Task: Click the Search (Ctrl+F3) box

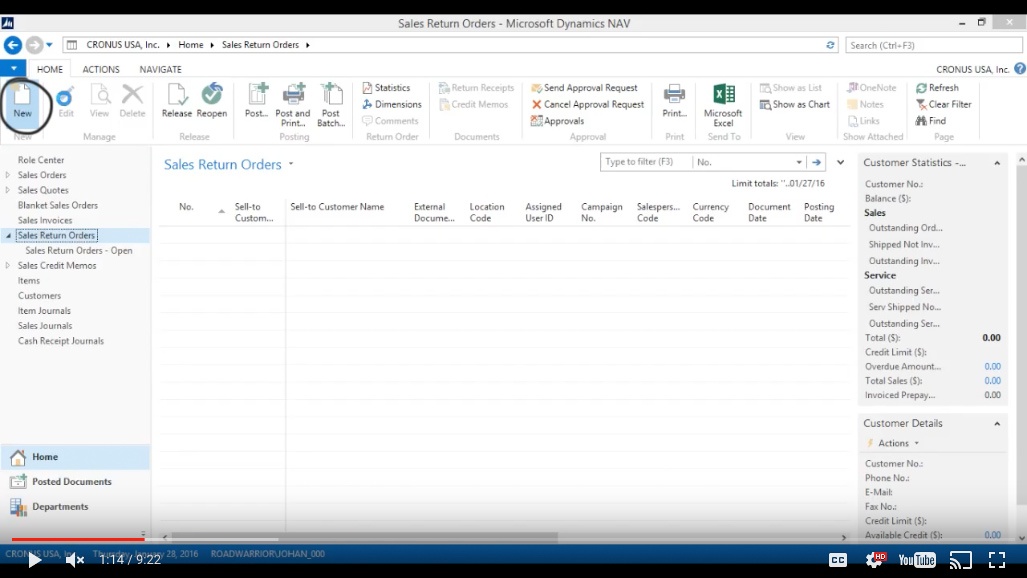Action: pos(933,45)
